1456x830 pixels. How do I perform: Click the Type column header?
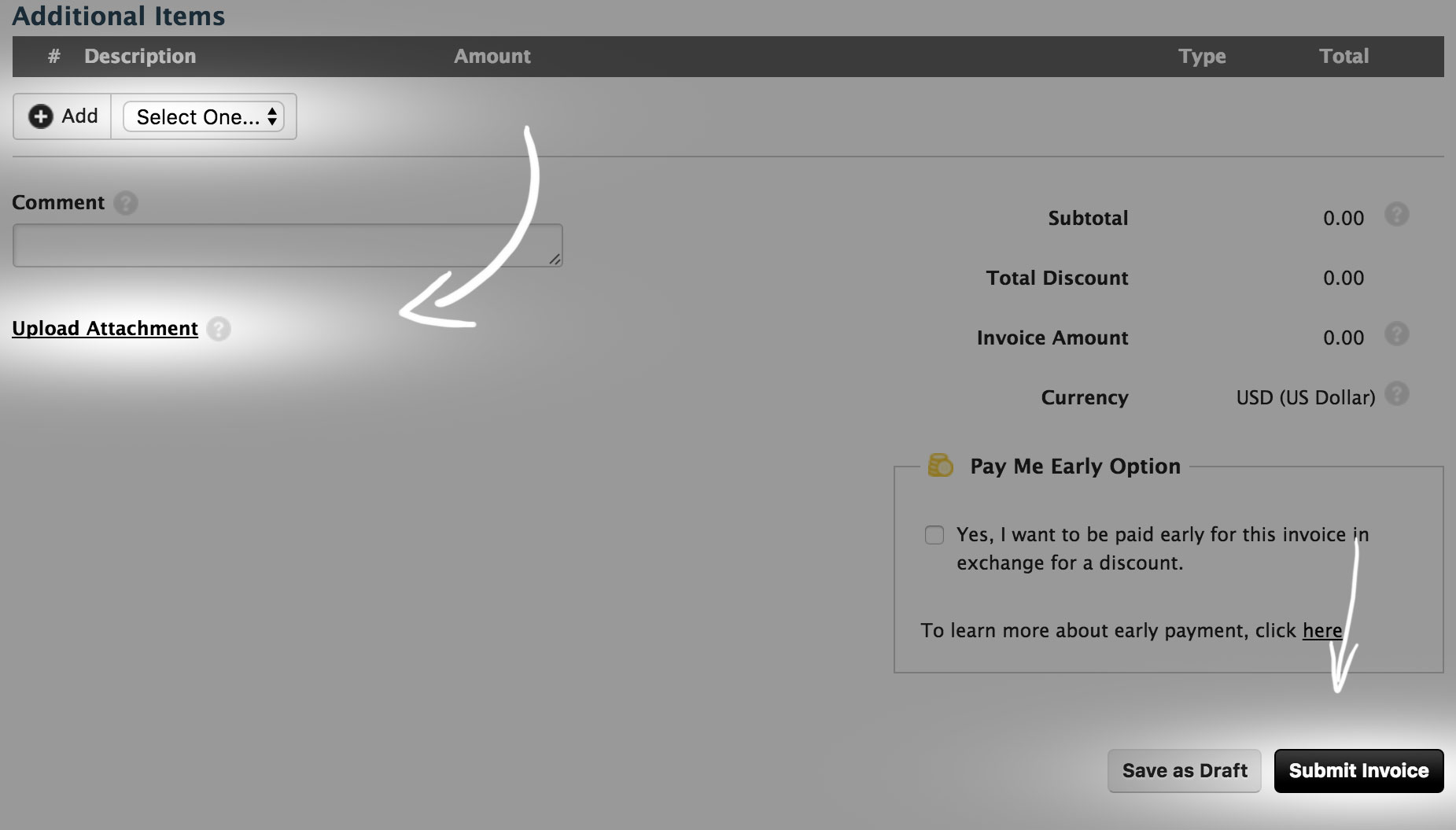point(1202,57)
